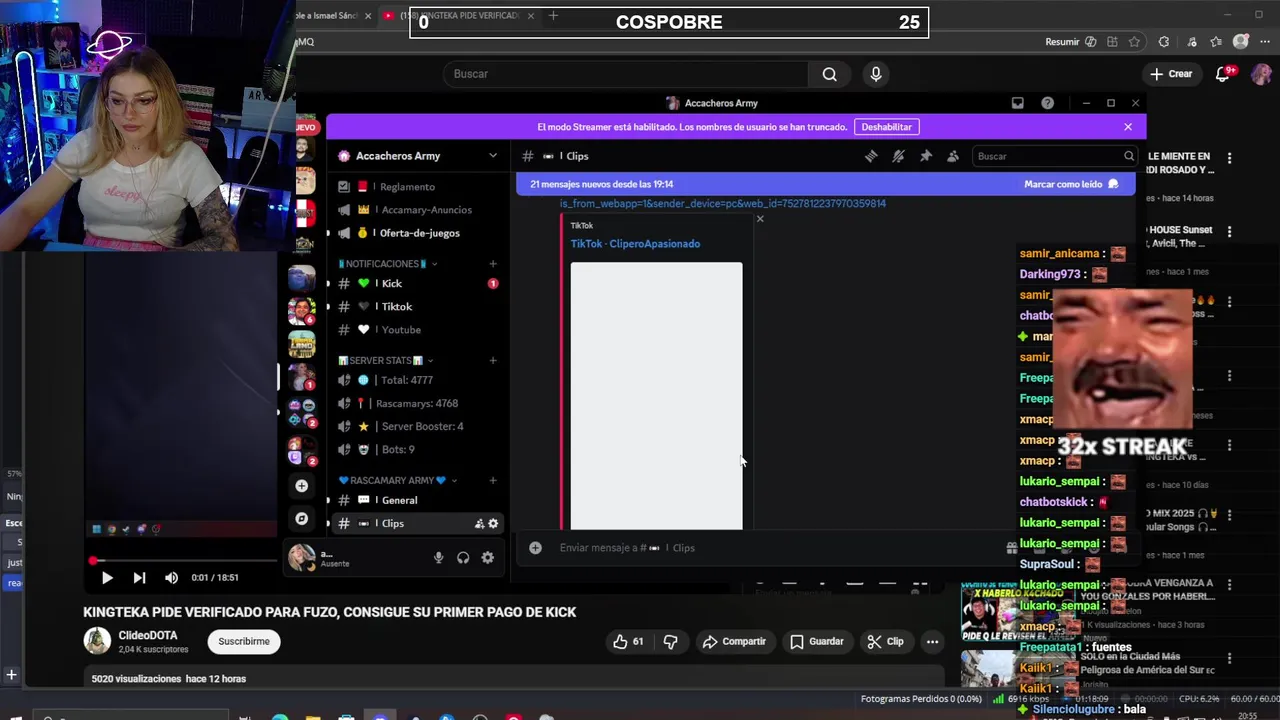Viewport: 1280px width, 720px height.
Task: Play the YouTube video
Action: tap(107, 578)
